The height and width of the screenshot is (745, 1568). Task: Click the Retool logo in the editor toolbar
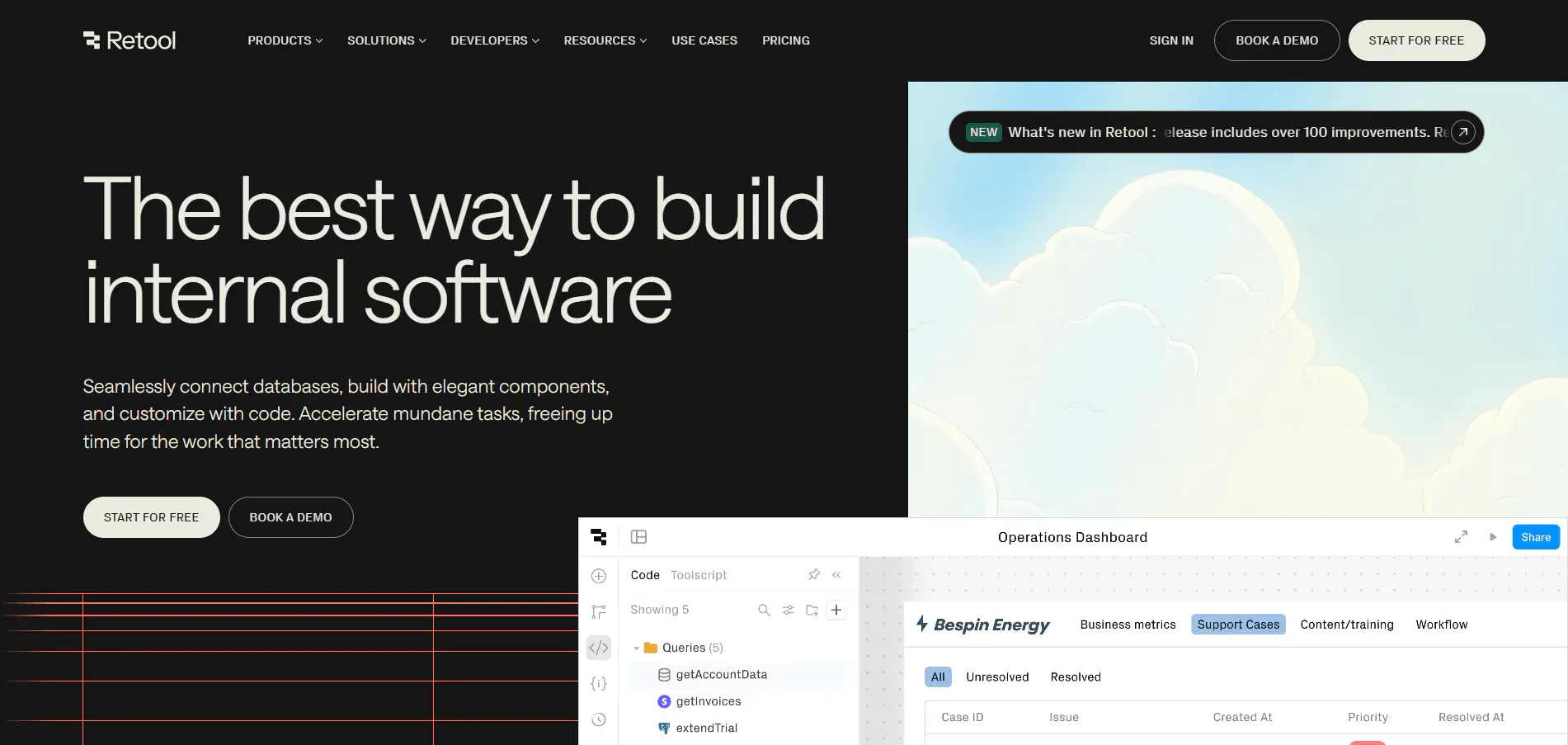pyautogui.click(x=599, y=537)
